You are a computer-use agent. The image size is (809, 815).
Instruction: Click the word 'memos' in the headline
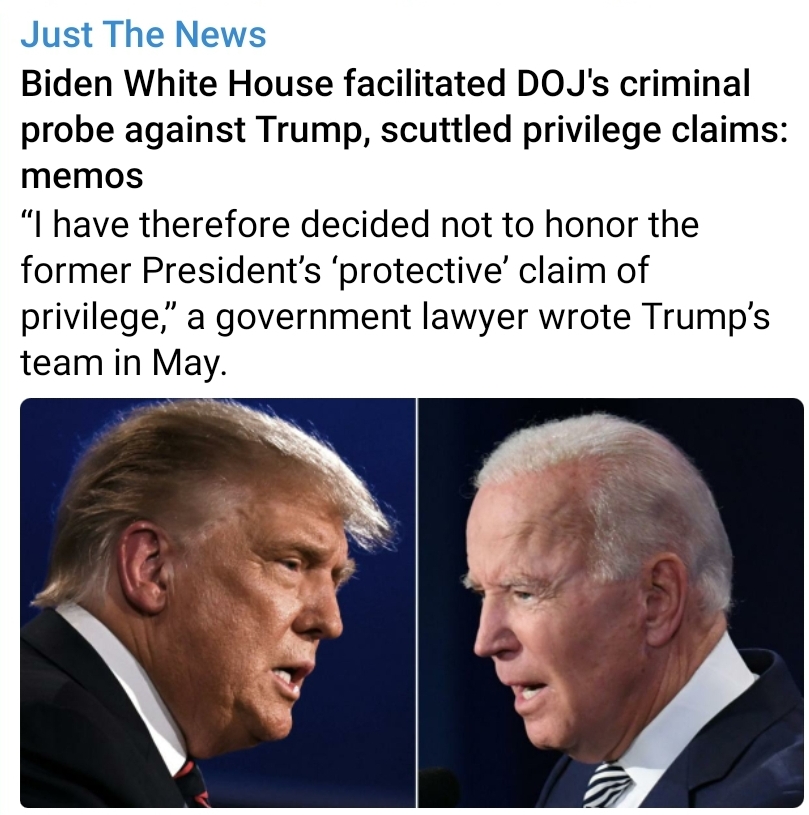tap(82, 176)
